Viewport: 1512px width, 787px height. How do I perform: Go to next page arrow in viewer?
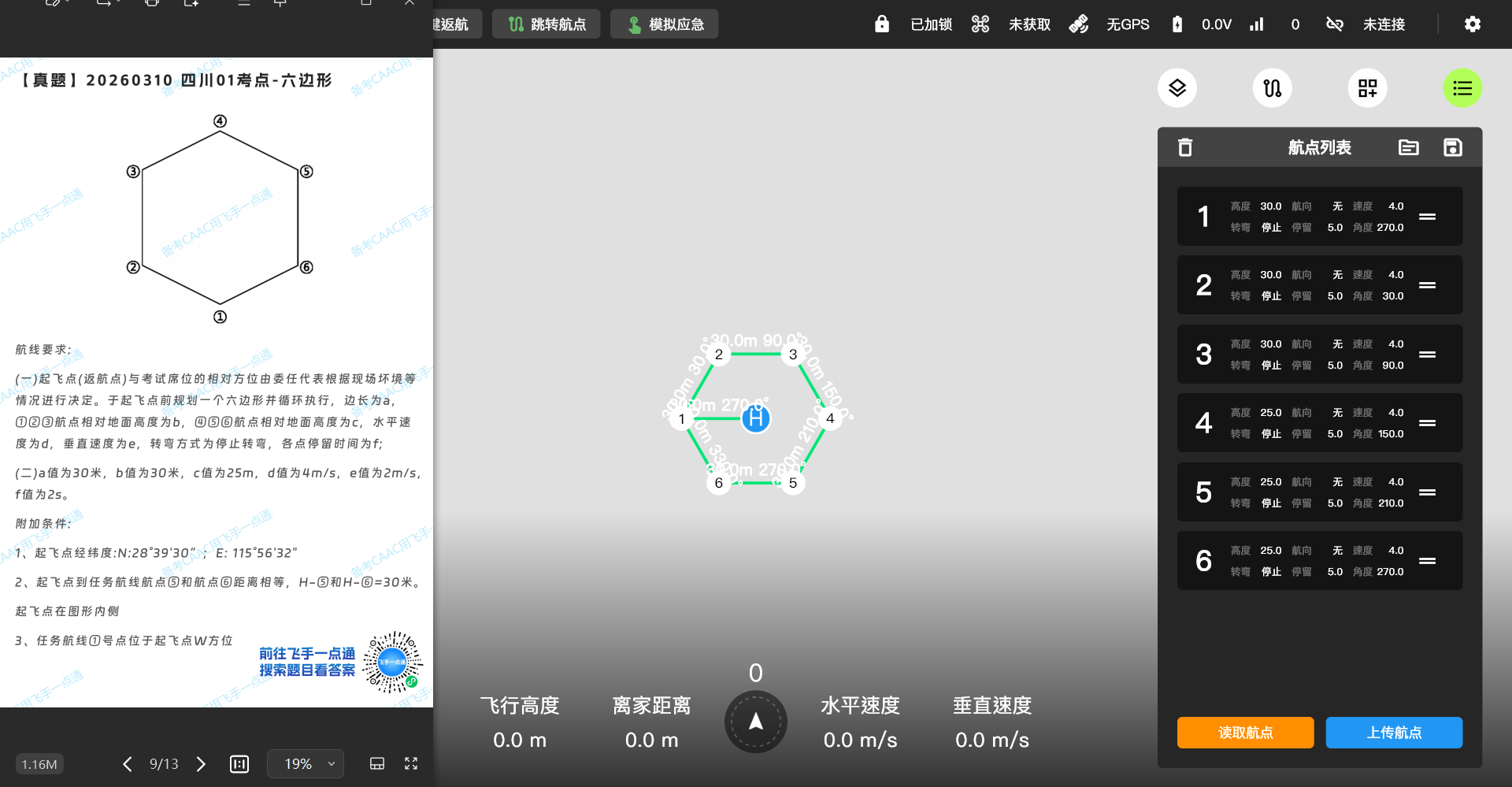pyautogui.click(x=201, y=764)
